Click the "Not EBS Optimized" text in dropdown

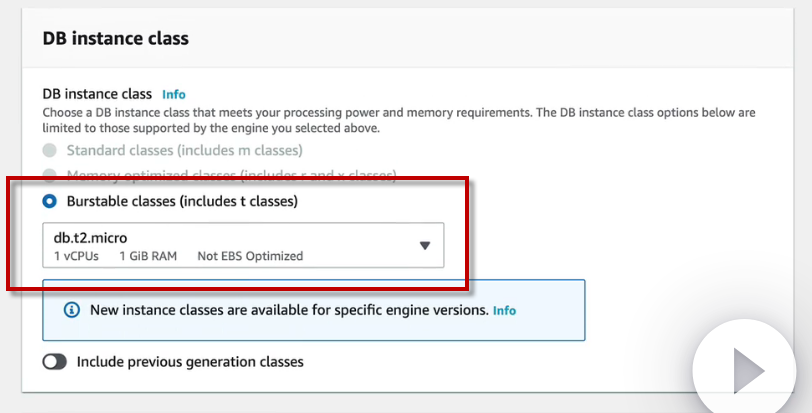pos(250,256)
